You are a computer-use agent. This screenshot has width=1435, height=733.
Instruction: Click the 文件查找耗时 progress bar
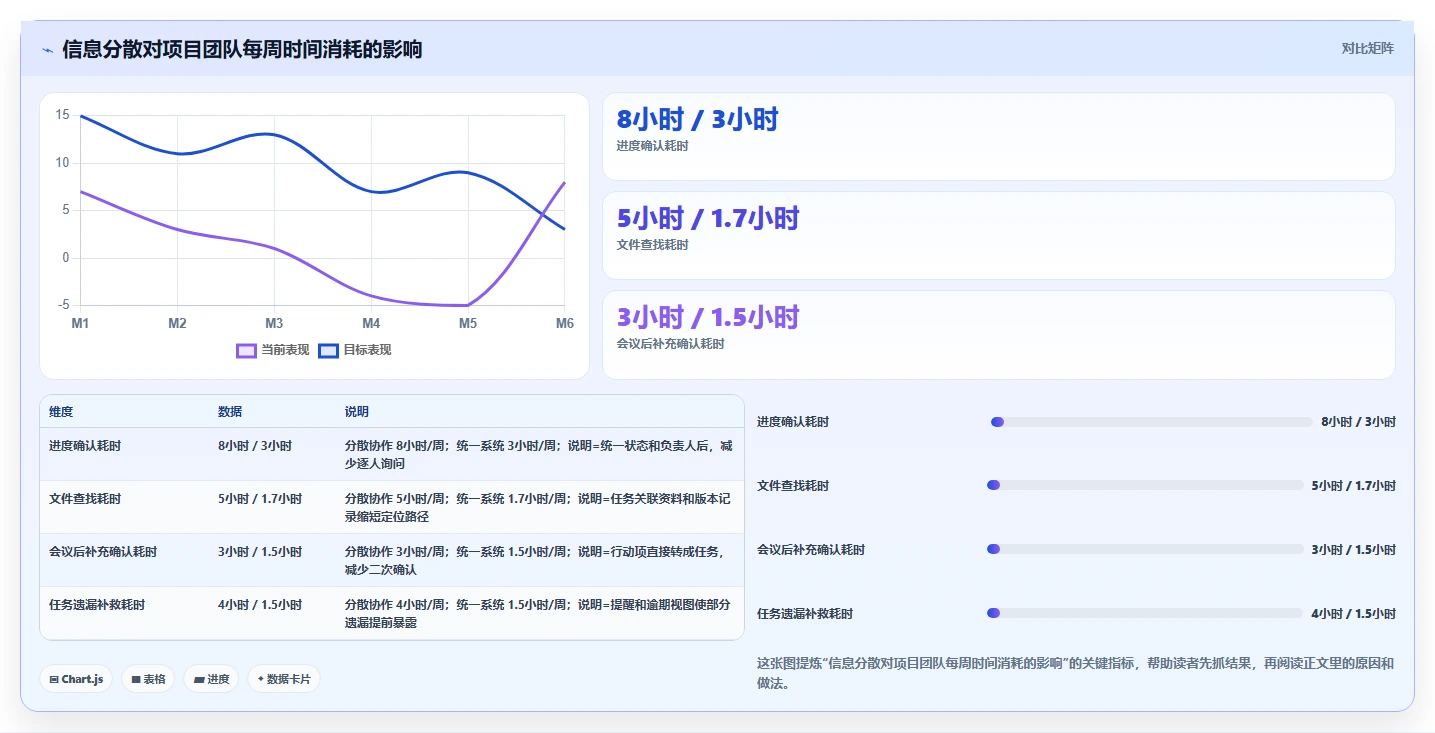[1145, 485]
